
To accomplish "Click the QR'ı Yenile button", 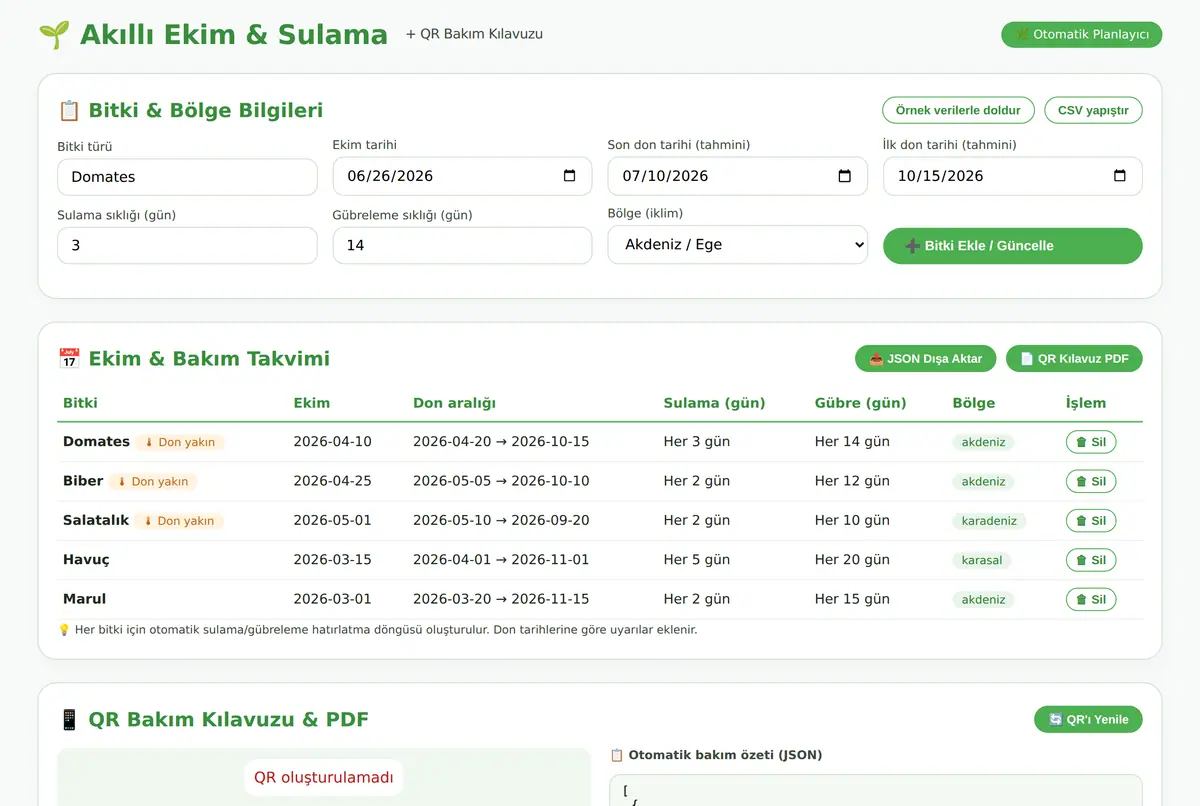I will (x=1088, y=719).
